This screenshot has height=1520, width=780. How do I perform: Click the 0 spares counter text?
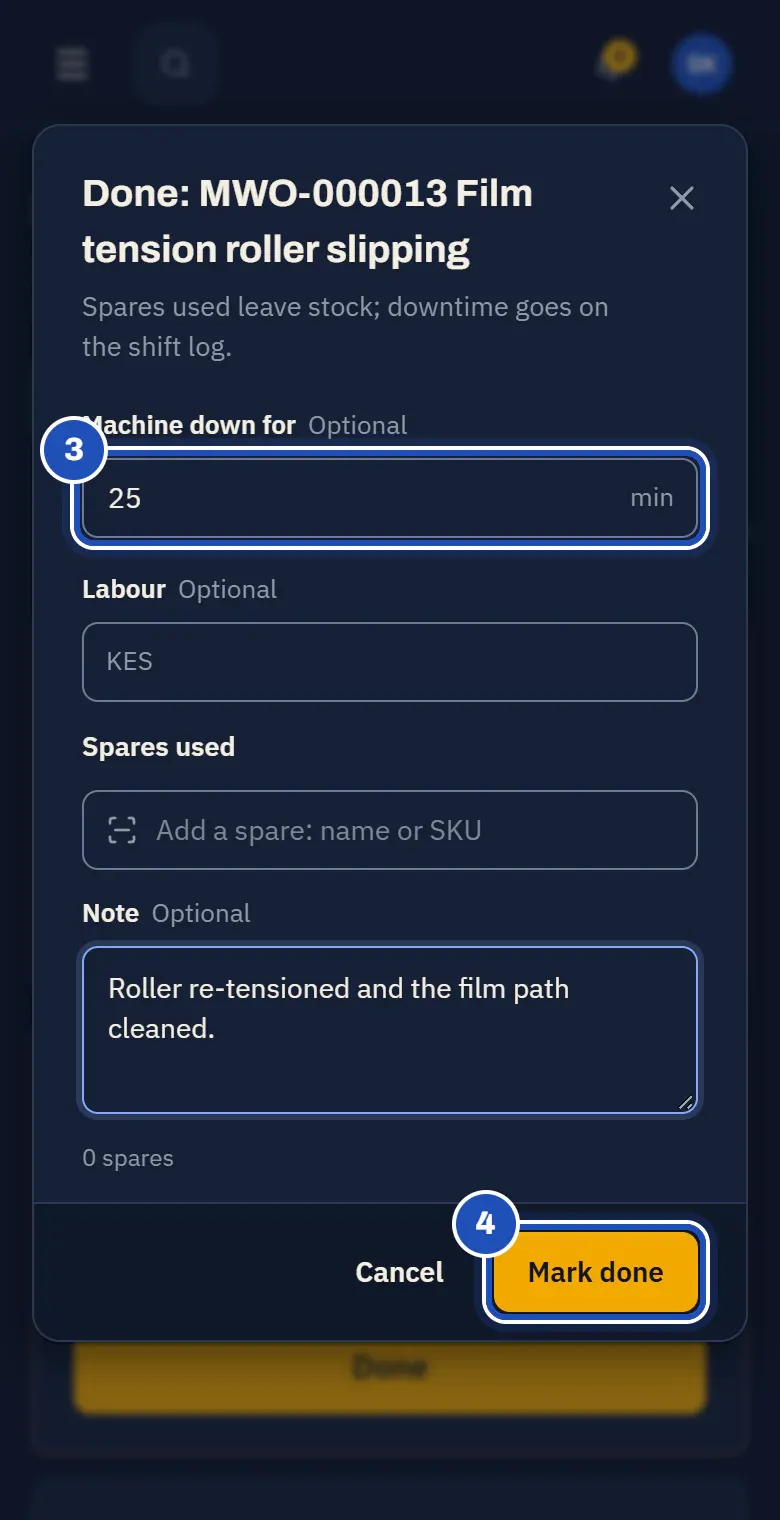128,1158
